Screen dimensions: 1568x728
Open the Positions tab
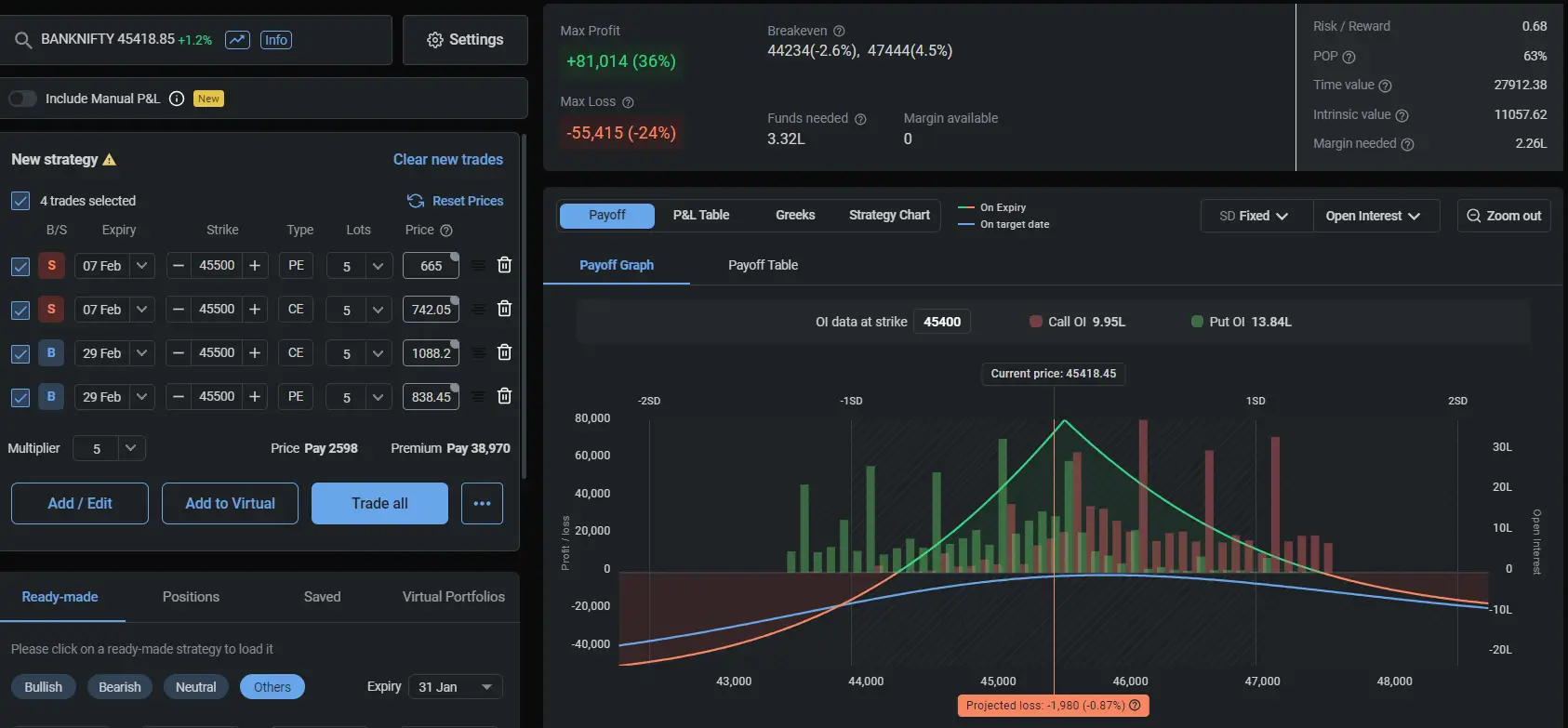(x=191, y=597)
